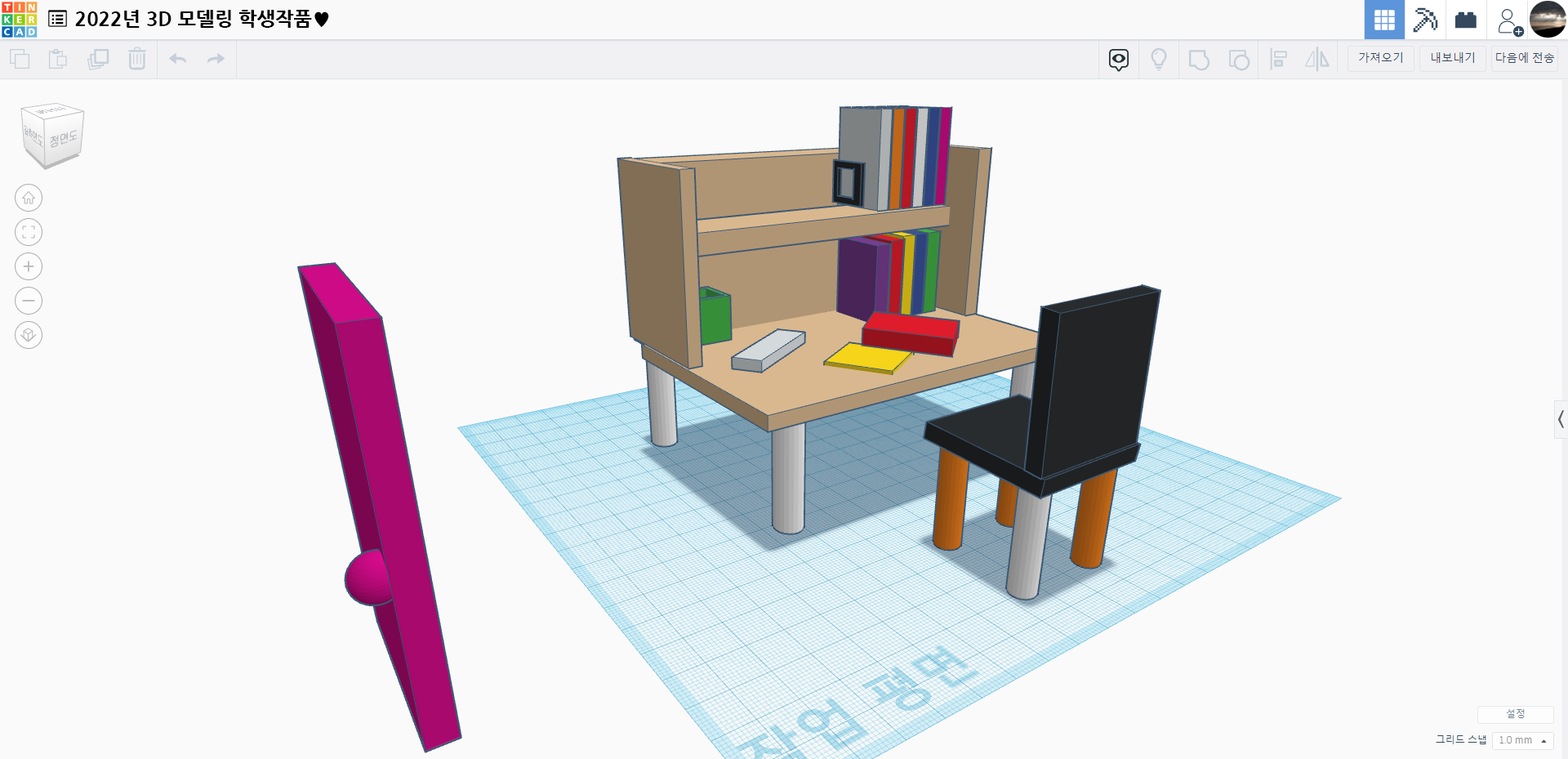This screenshot has width=1568, height=759.
Task: Zoom out with the minus button
Action: (x=29, y=301)
